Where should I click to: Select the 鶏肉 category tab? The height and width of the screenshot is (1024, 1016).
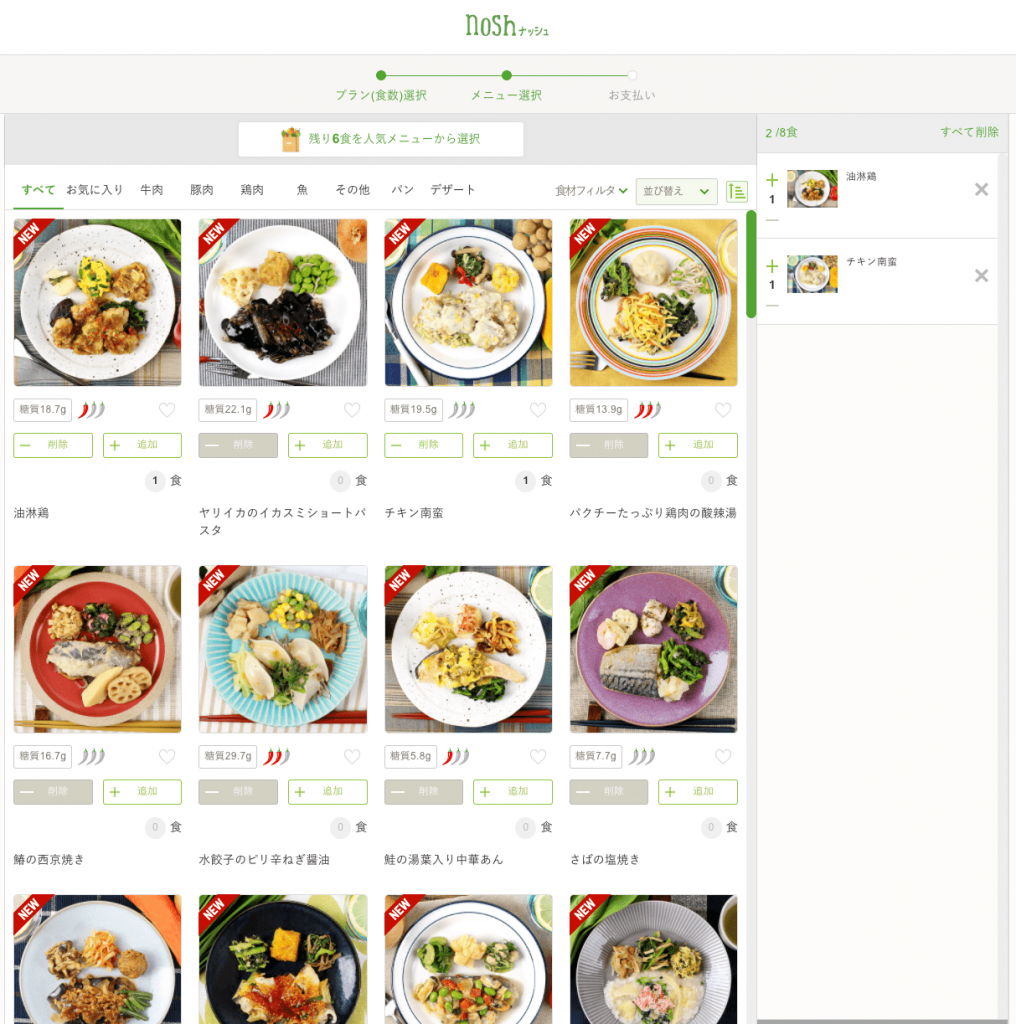(x=252, y=190)
